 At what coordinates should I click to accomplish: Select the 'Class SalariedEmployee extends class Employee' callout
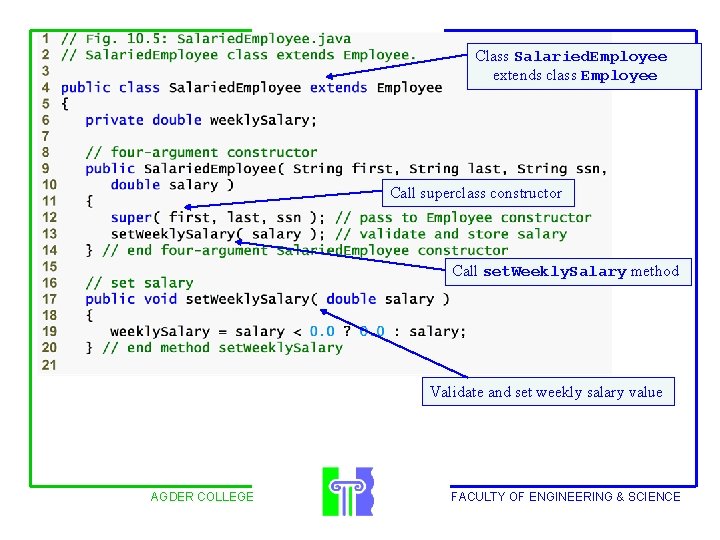(584, 67)
